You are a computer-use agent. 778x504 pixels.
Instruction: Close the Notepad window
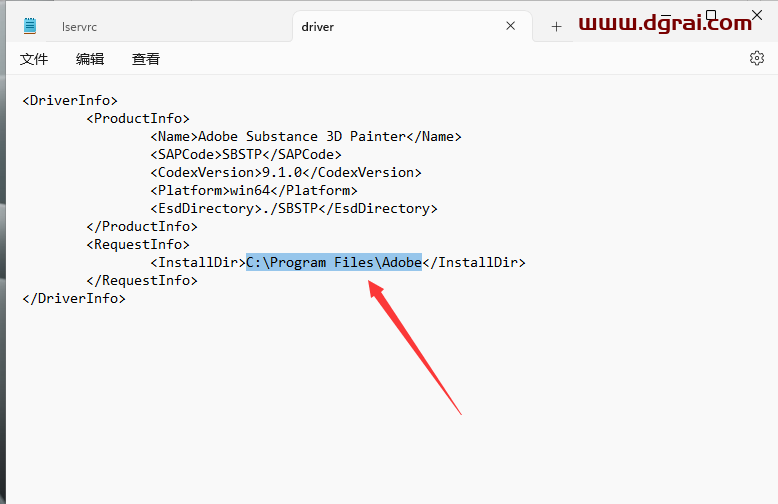757,15
